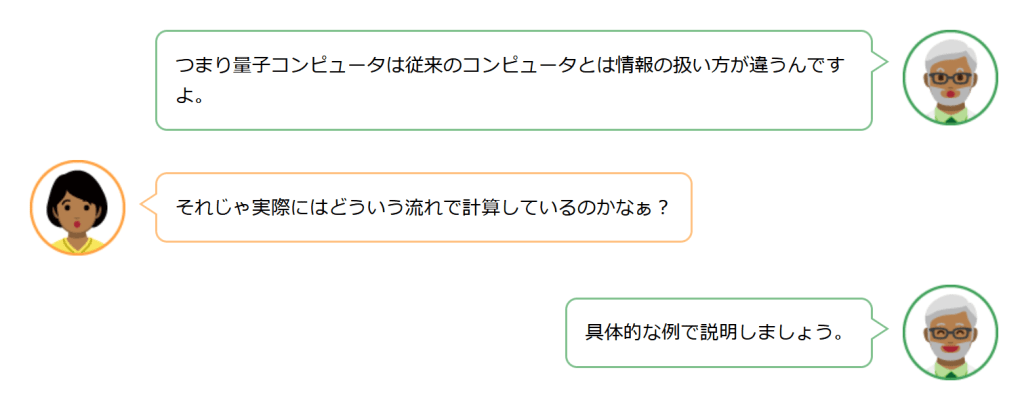Click the second line よ。 in the top bubble
This screenshot has width=1022, height=404.
click(x=190, y=98)
